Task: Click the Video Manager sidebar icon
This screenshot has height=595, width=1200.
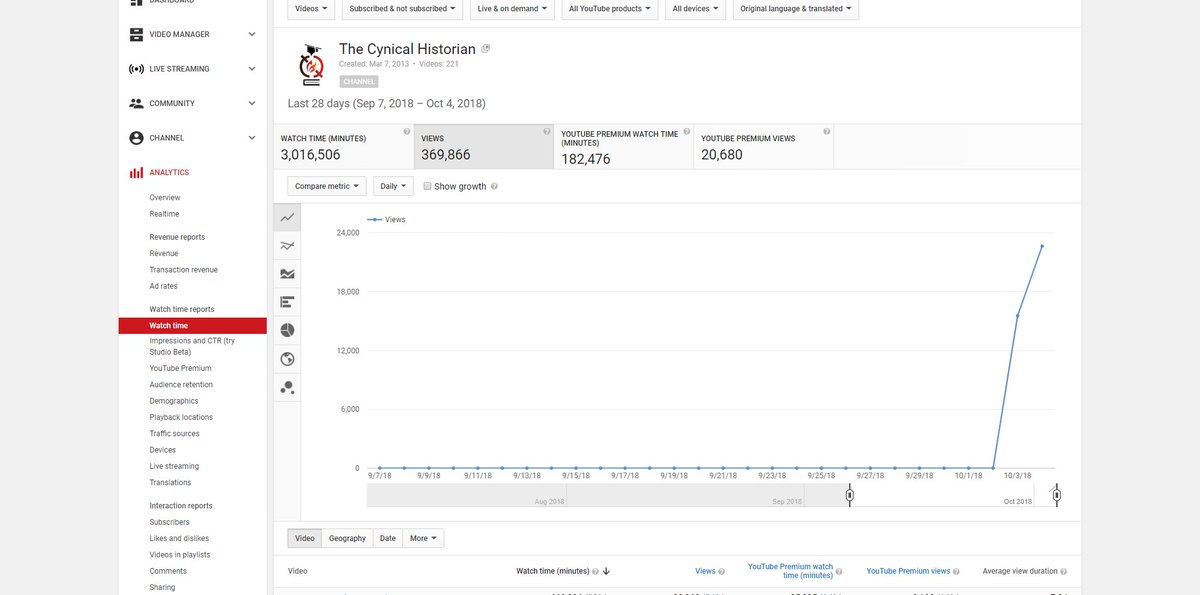Action: coord(136,34)
